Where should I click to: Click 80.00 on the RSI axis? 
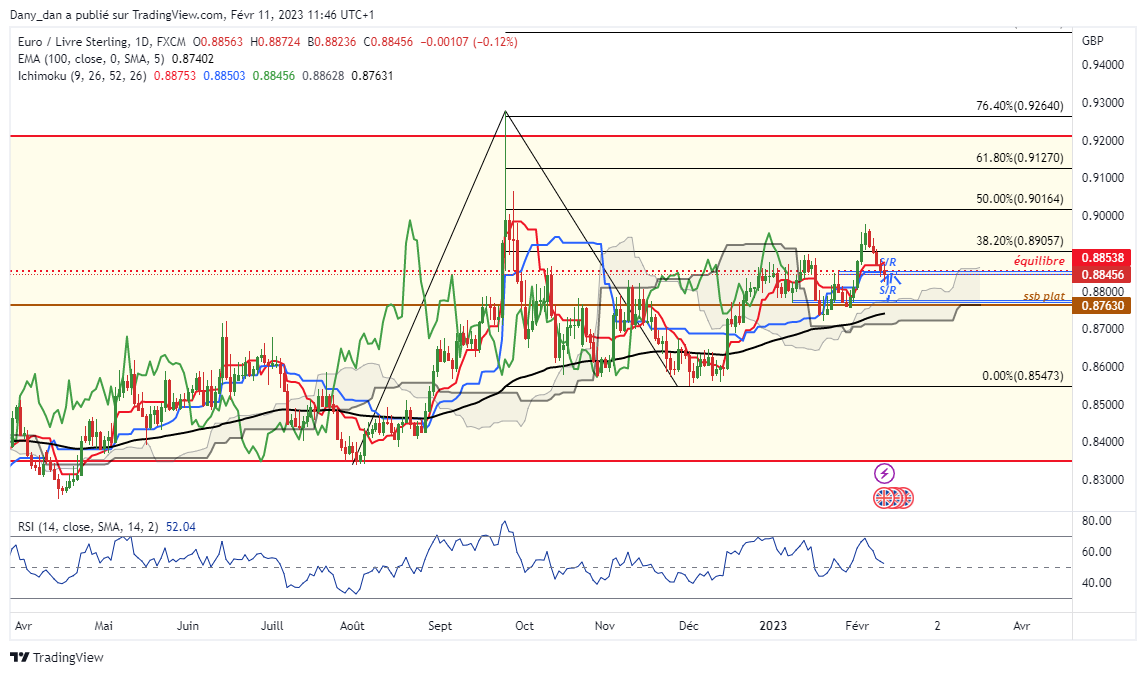pos(1096,521)
